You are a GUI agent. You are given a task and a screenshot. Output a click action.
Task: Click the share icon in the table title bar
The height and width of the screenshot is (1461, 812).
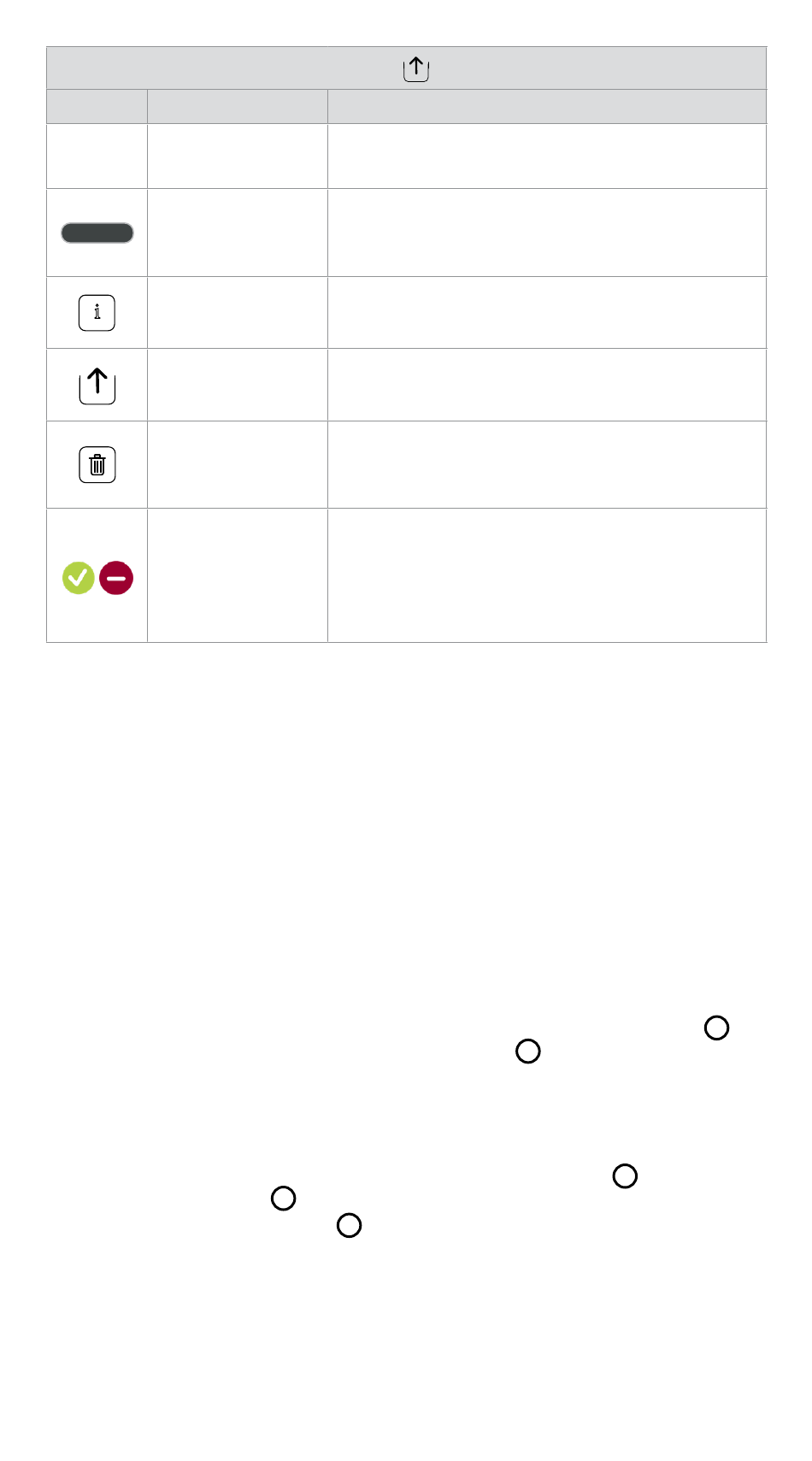(x=416, y=69)
